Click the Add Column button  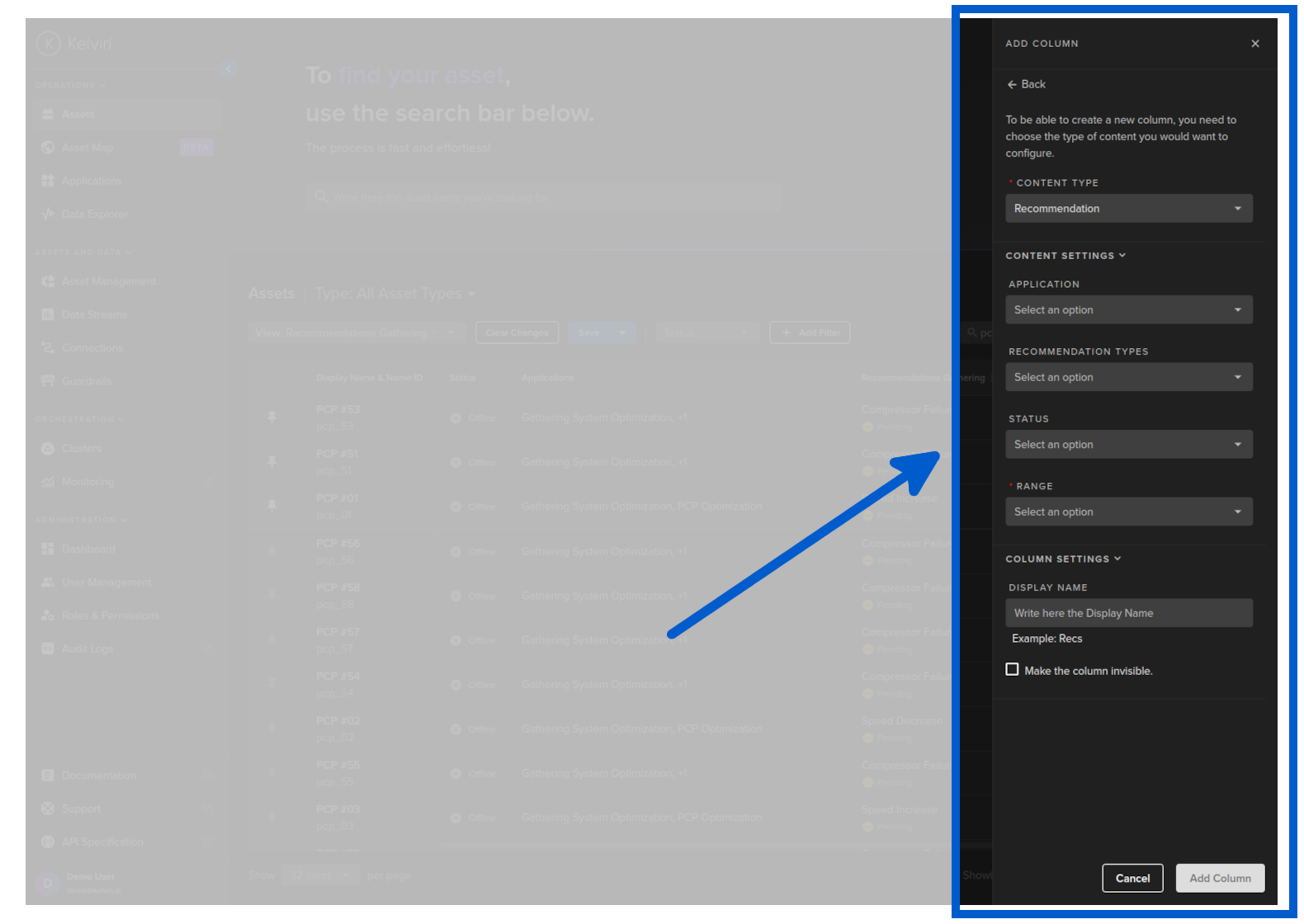pyautogui.click(x=1220, y=878)
